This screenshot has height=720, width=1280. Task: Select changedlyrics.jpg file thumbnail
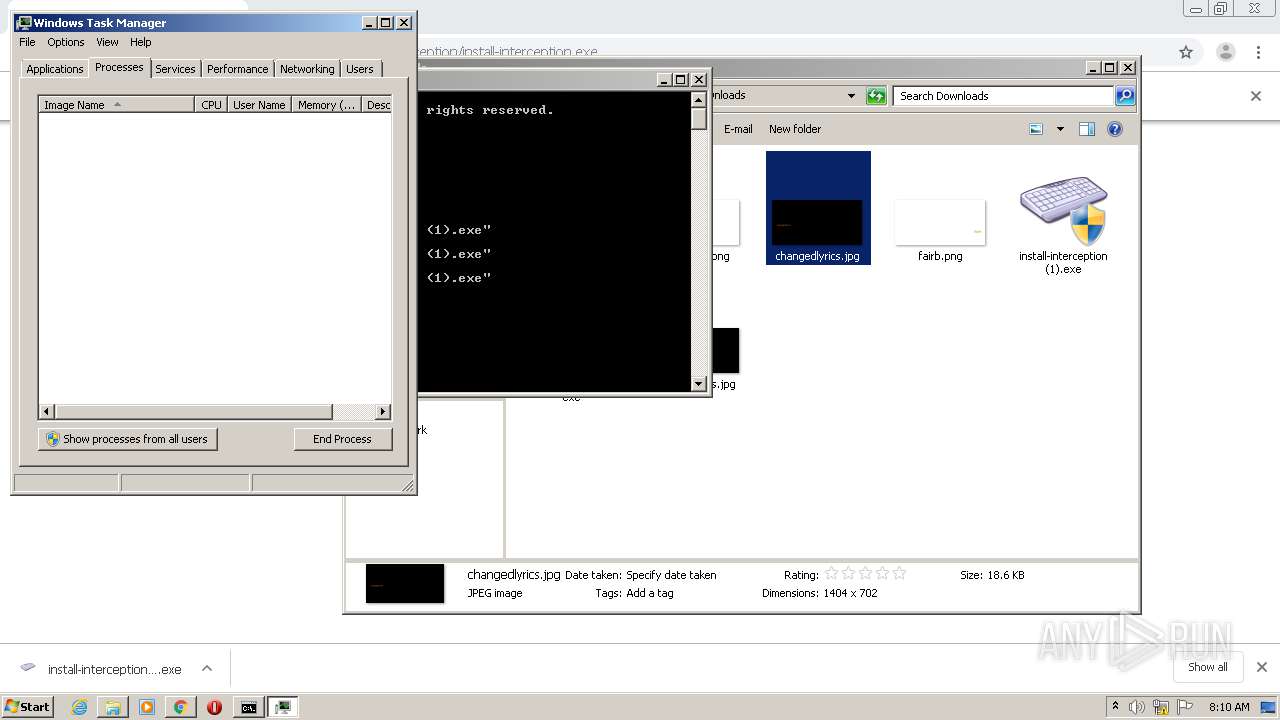click(x=818, y=208)
